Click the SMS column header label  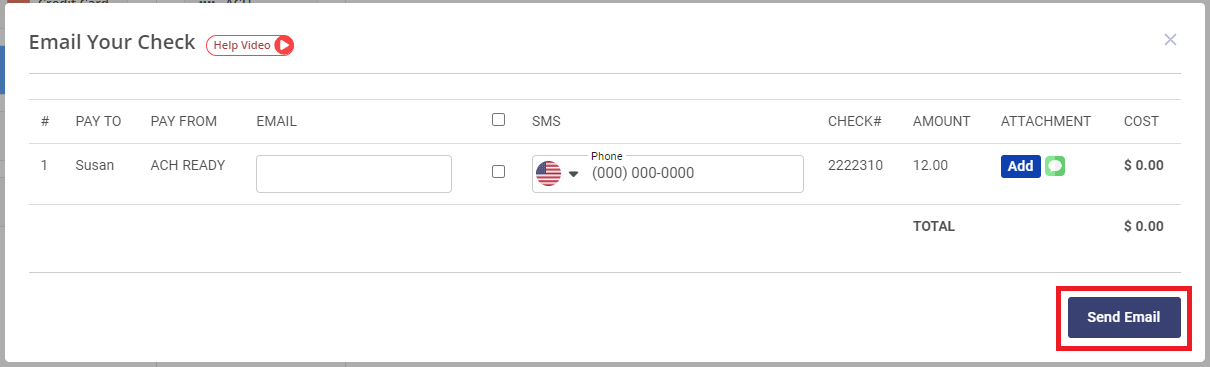(546, 121)
